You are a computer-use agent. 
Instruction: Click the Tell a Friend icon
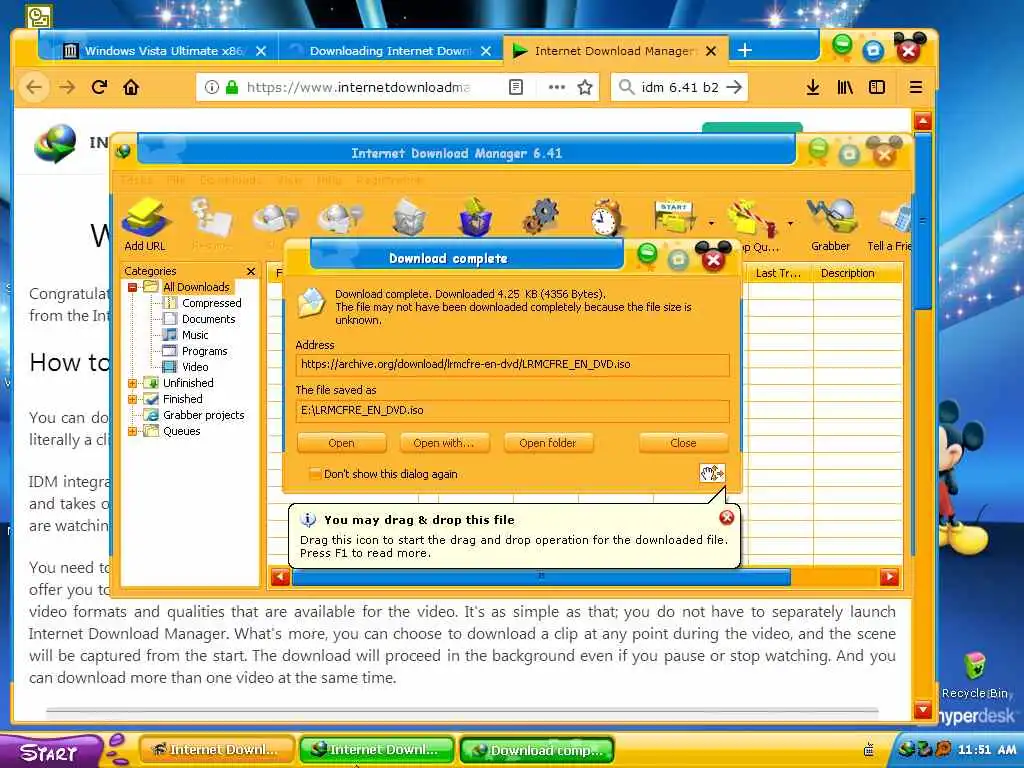coord(892,219)
